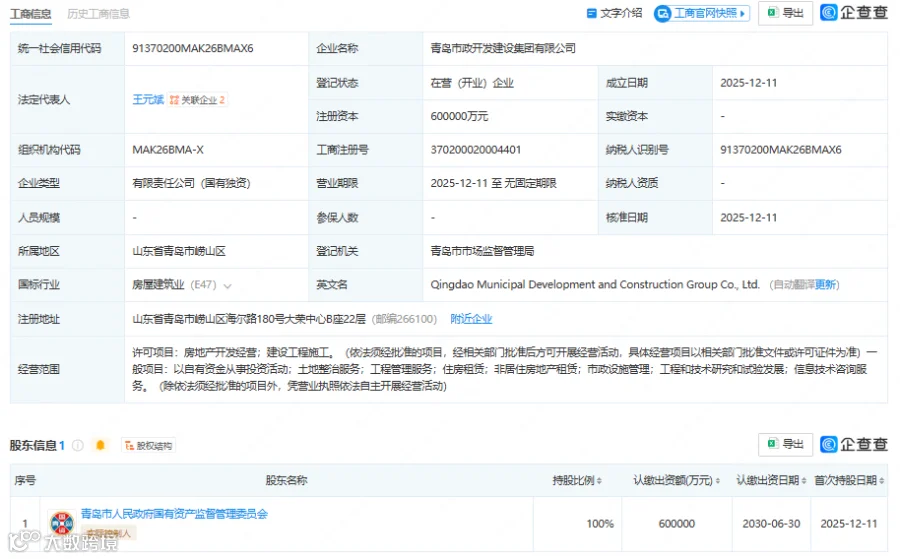Export shareholder info with lower 导出 button
The width and height of the screenshot is (900, 559).
[785, 444]
